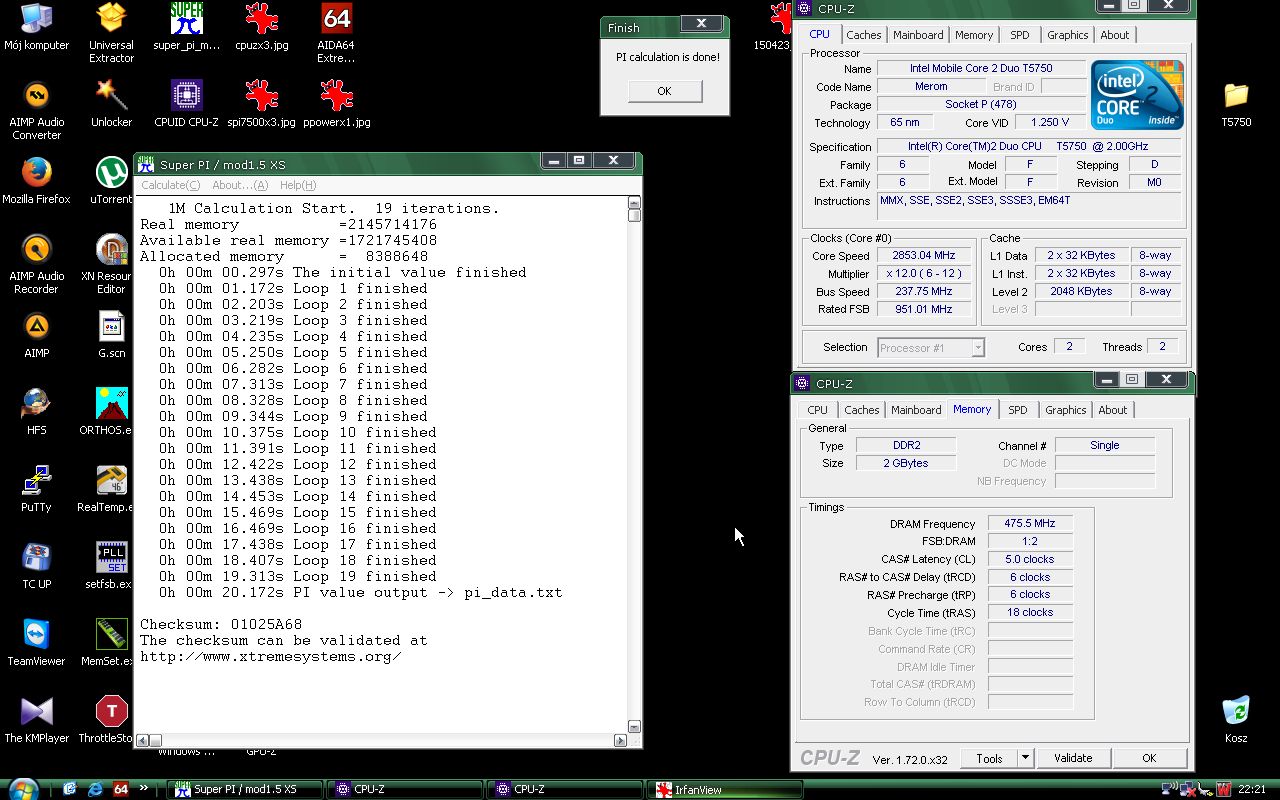Open Processor #1 selection dropdown
The image size is (1280, 800).
[x=931, y=348]
